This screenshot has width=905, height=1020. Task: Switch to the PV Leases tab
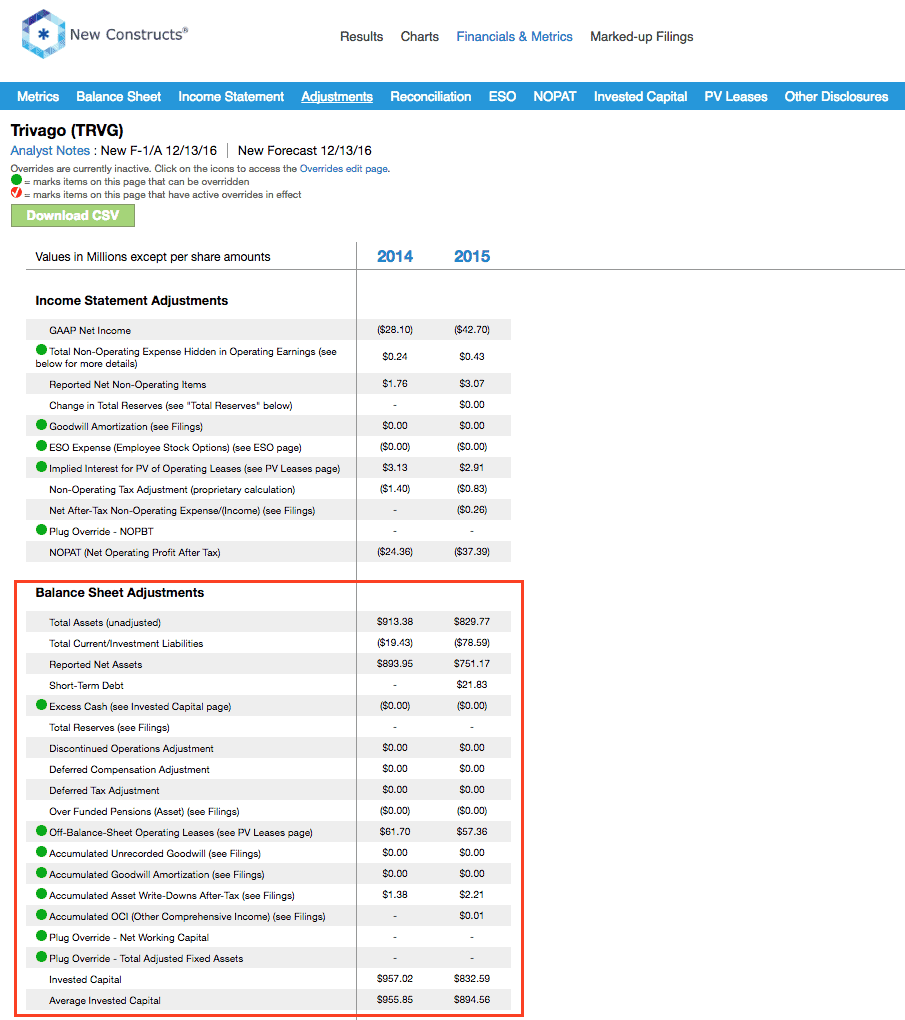[736, 96]
